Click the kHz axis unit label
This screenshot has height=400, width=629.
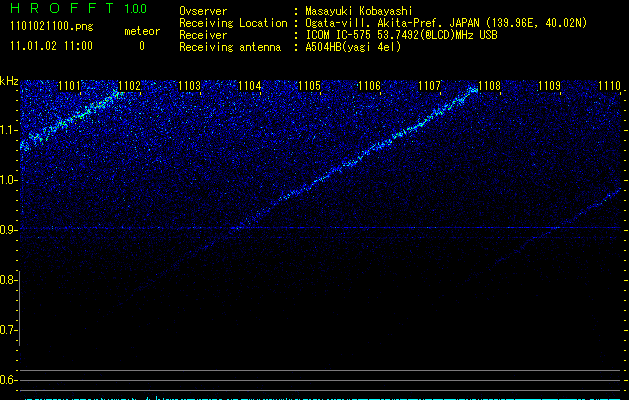point(9,81)
